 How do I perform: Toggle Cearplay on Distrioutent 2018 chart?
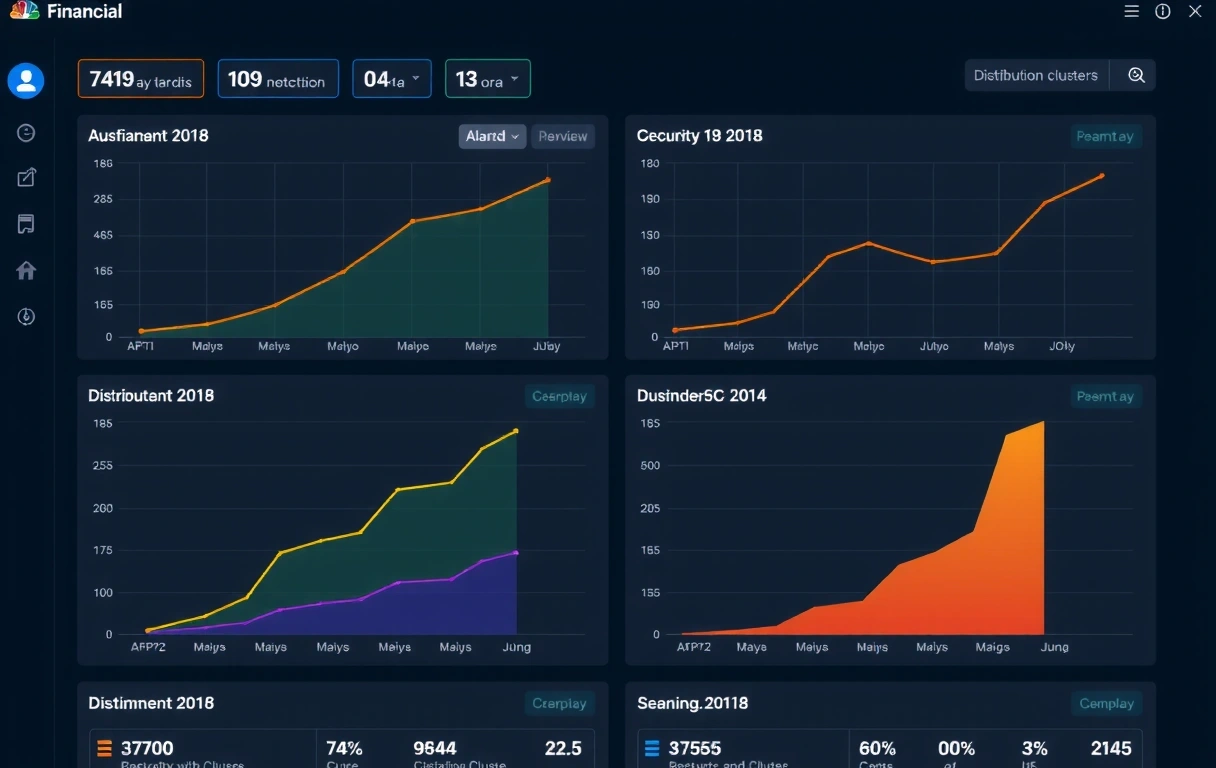559,396
